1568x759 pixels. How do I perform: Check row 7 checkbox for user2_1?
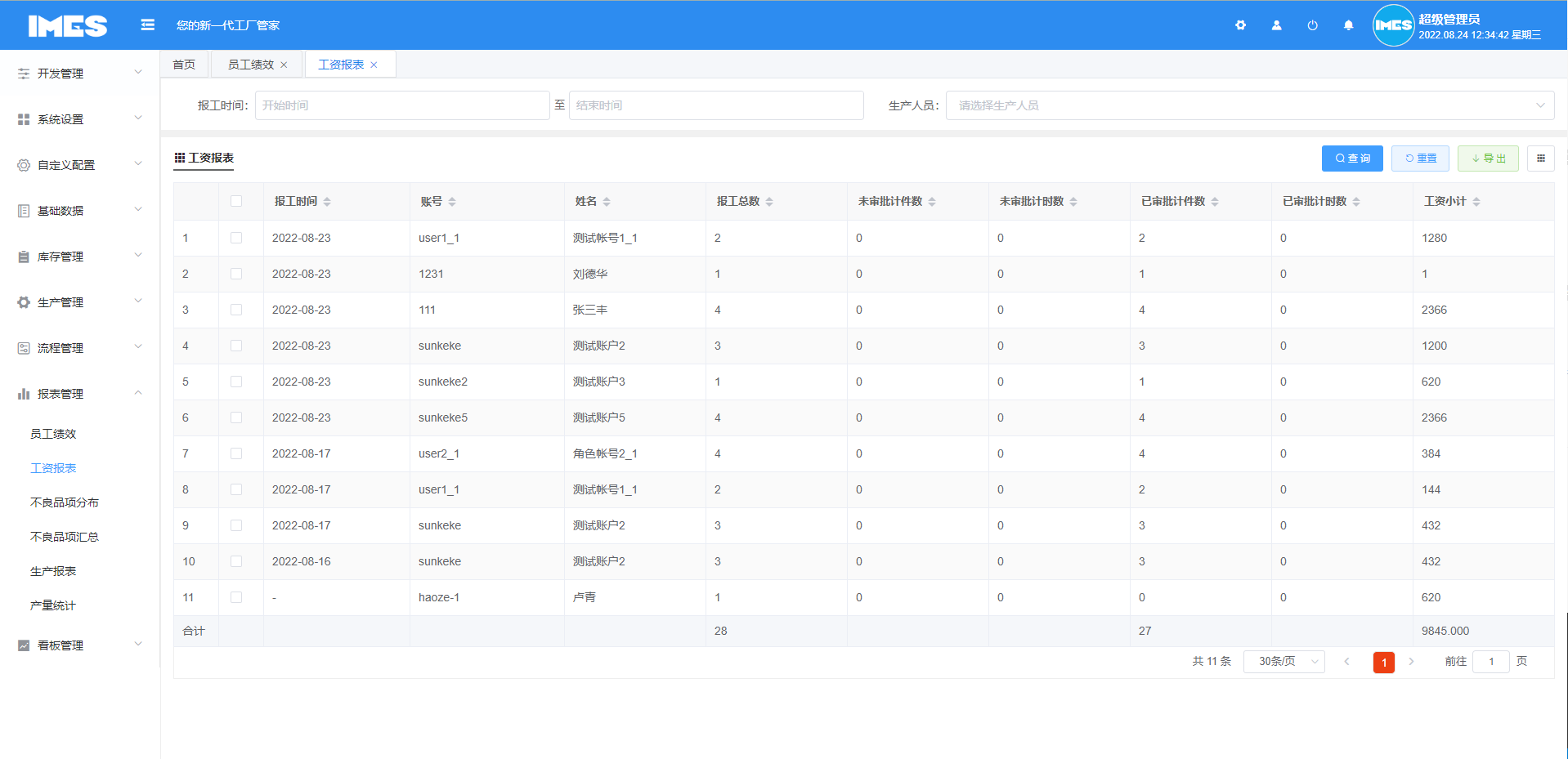[x=236, y=453]
